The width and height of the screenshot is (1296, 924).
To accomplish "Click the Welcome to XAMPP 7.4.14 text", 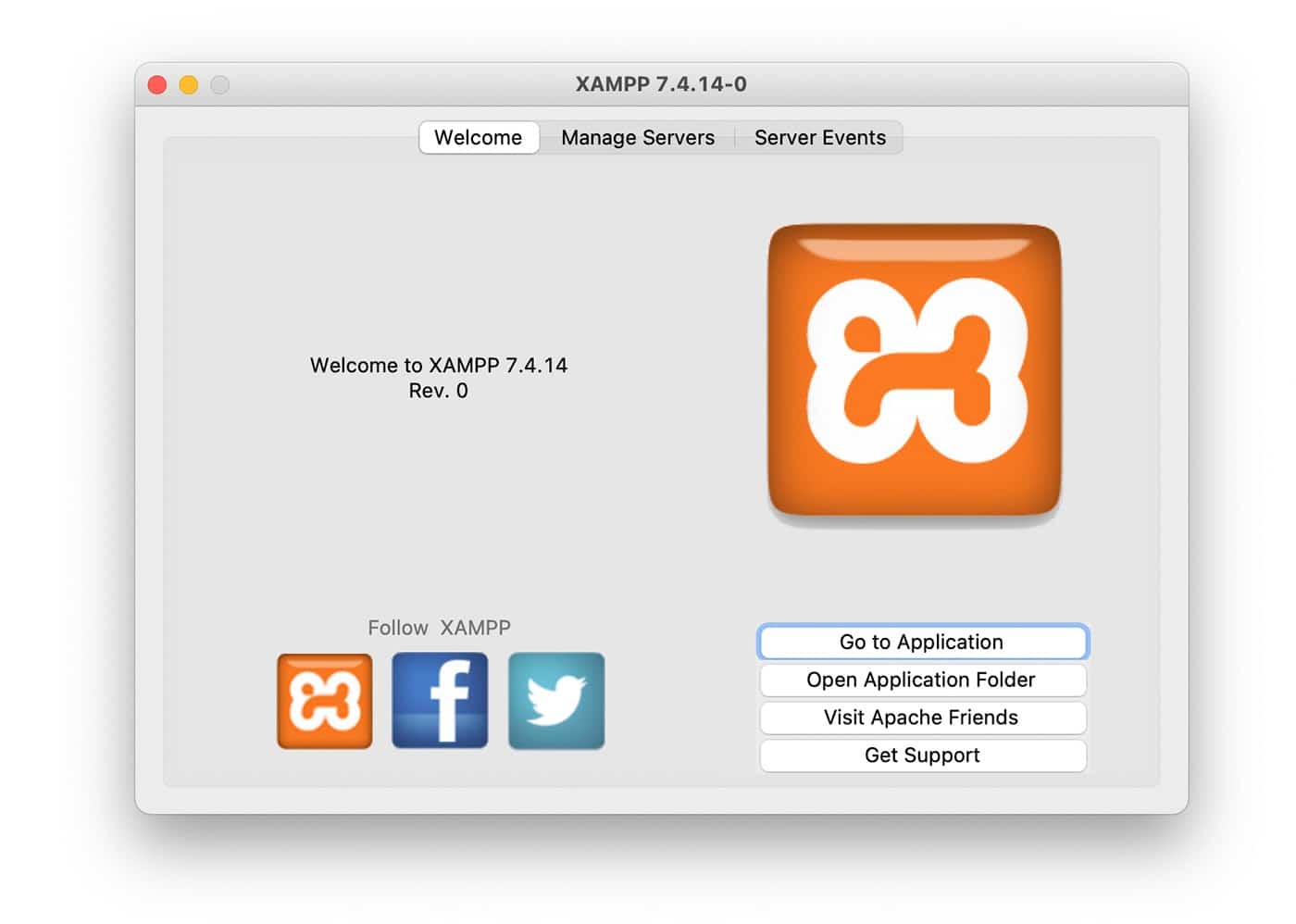I will click(x=439, y=365).
